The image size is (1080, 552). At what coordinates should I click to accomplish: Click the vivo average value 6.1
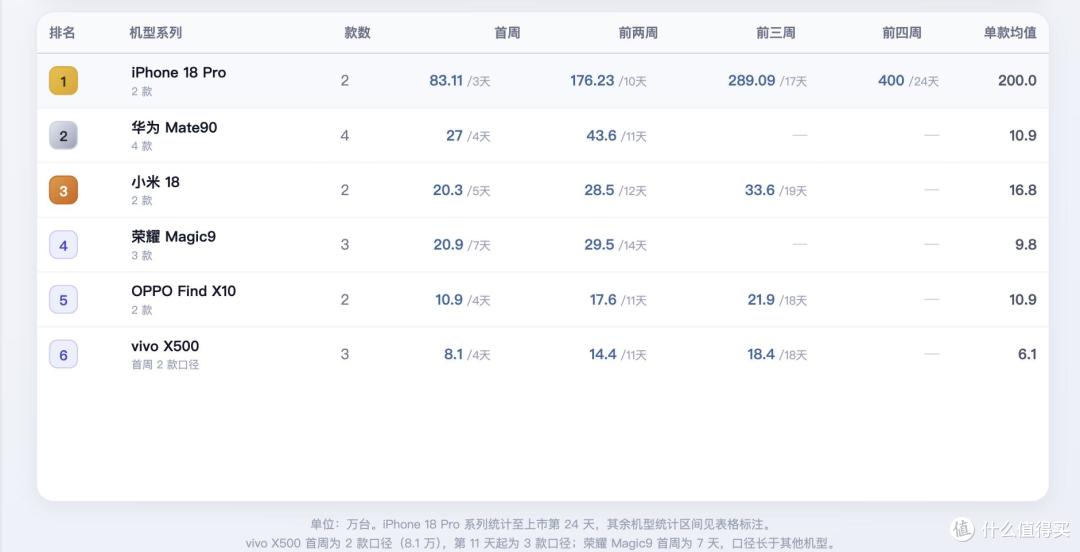click(1027, 354)
